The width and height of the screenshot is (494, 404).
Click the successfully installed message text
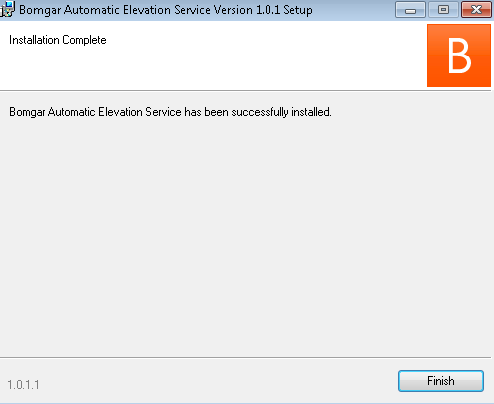(x=170, y=112)
